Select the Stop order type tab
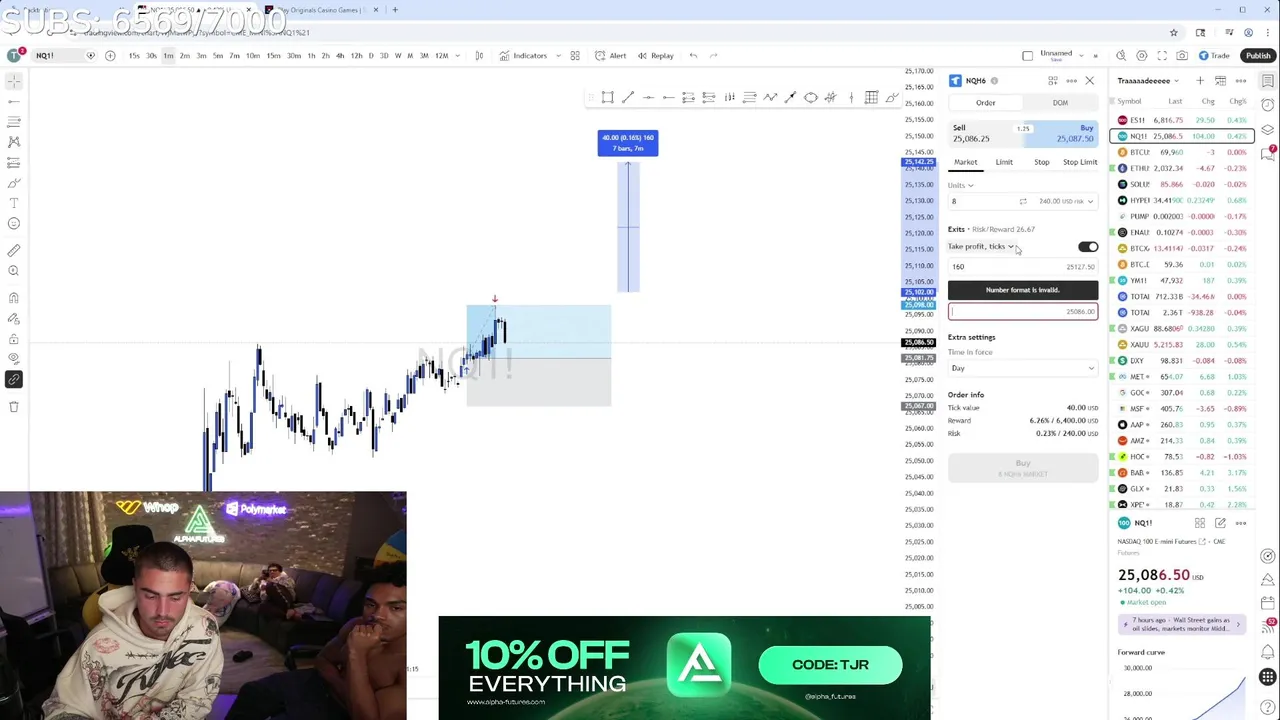The image size is (1280, 720). [x=1042, y=162]
